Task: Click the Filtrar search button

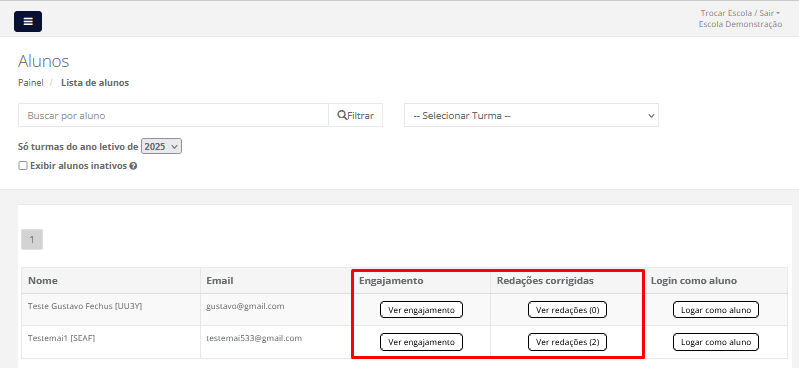Action: click(x=356, y=115)
